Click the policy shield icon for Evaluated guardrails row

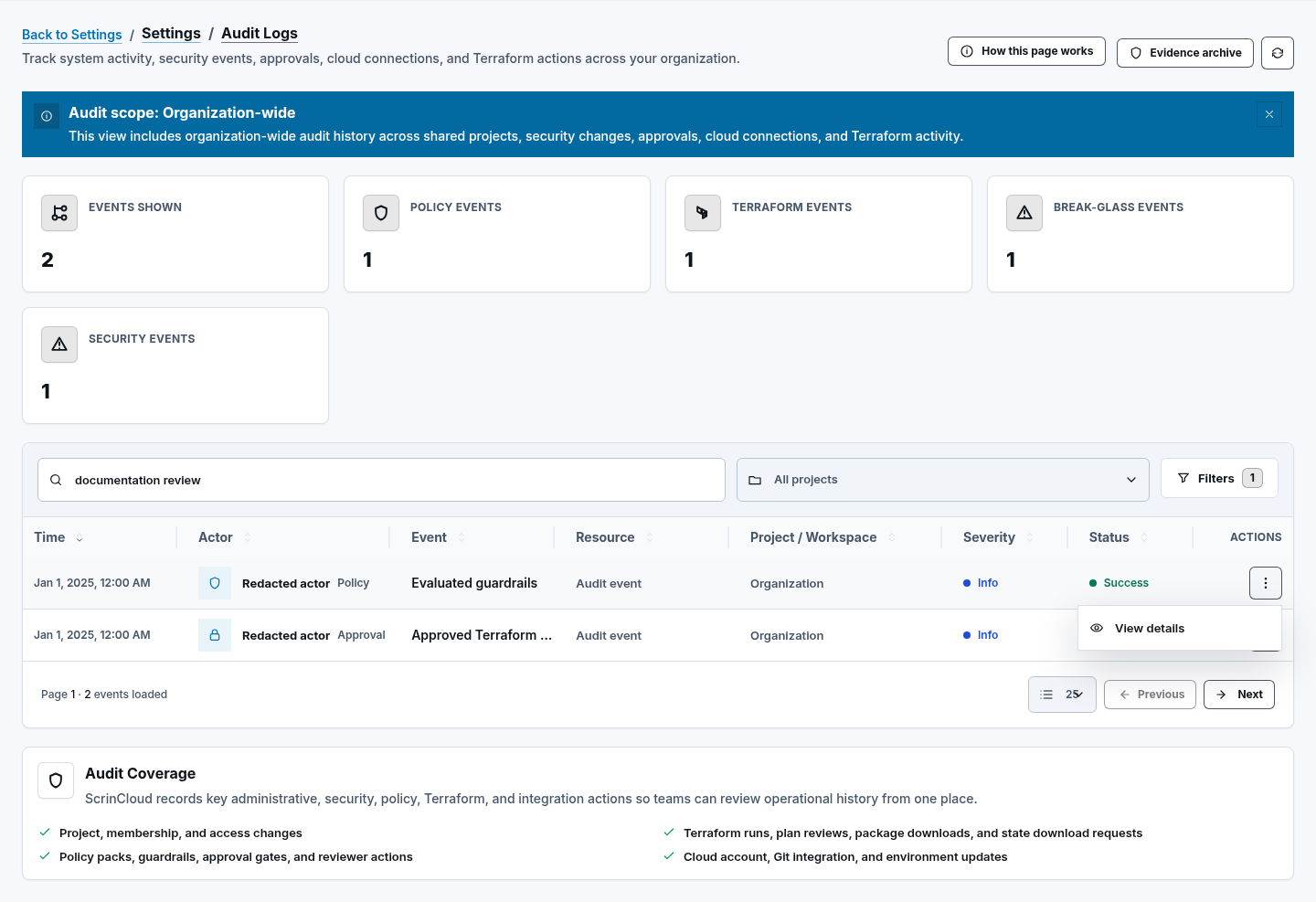click(215, 583)
